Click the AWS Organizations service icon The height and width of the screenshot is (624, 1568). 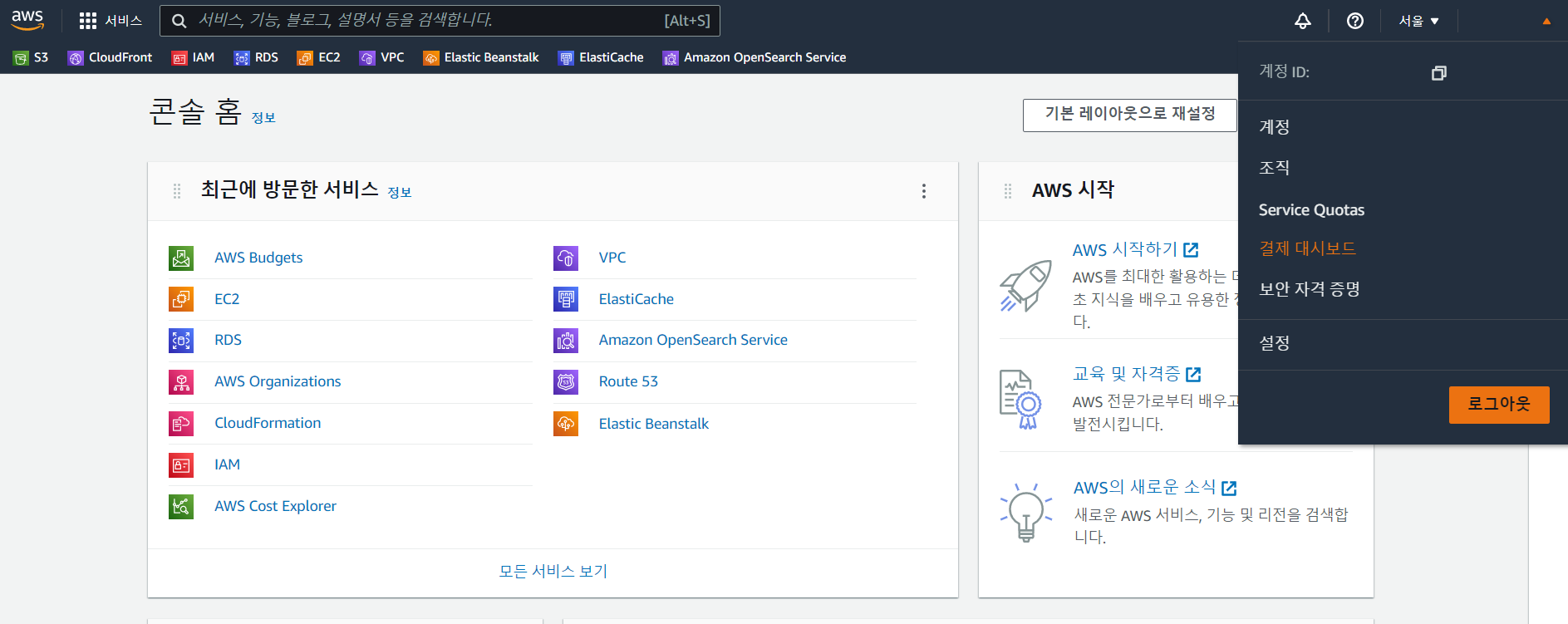[x=181, y=381]
